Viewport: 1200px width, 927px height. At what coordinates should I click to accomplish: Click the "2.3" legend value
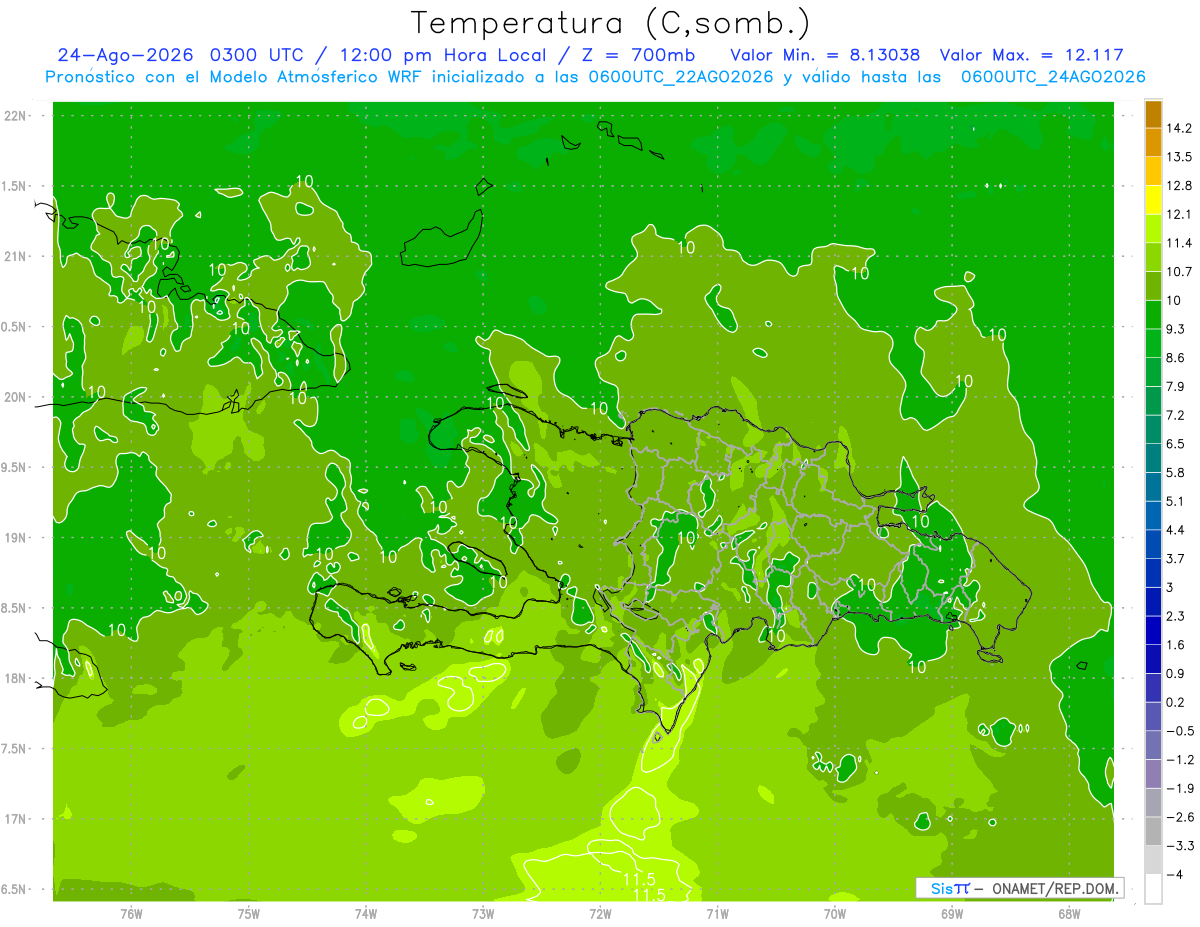coord(1176,616)
